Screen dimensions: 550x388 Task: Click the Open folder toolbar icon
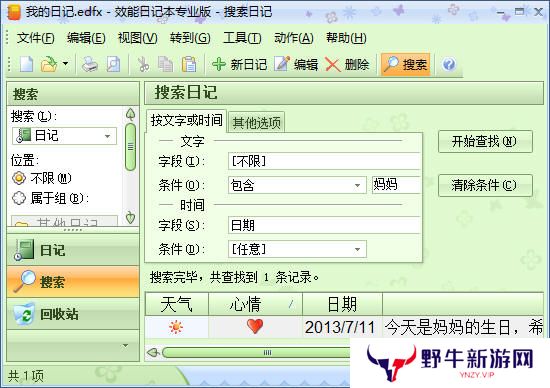[x=49, y=64]
